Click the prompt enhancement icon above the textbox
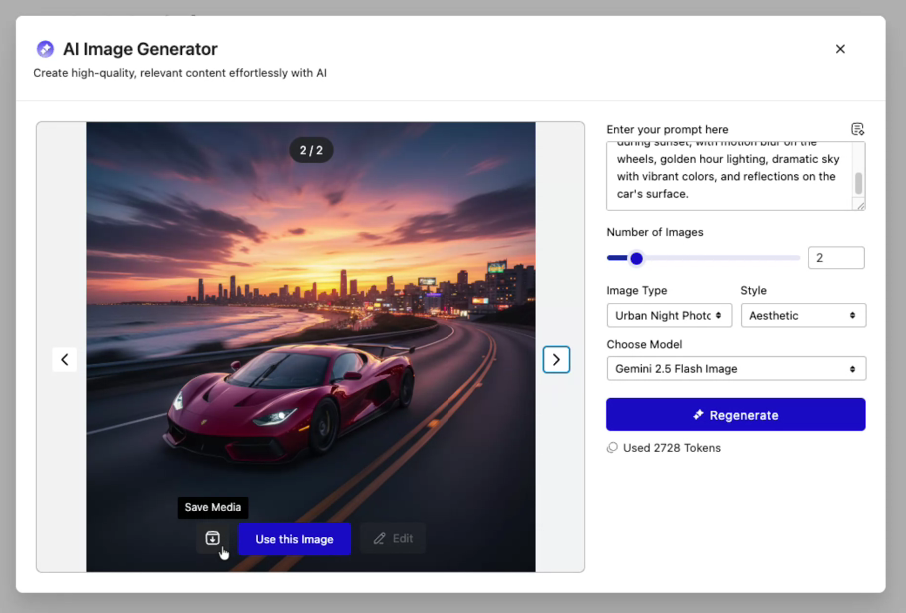 857,128
